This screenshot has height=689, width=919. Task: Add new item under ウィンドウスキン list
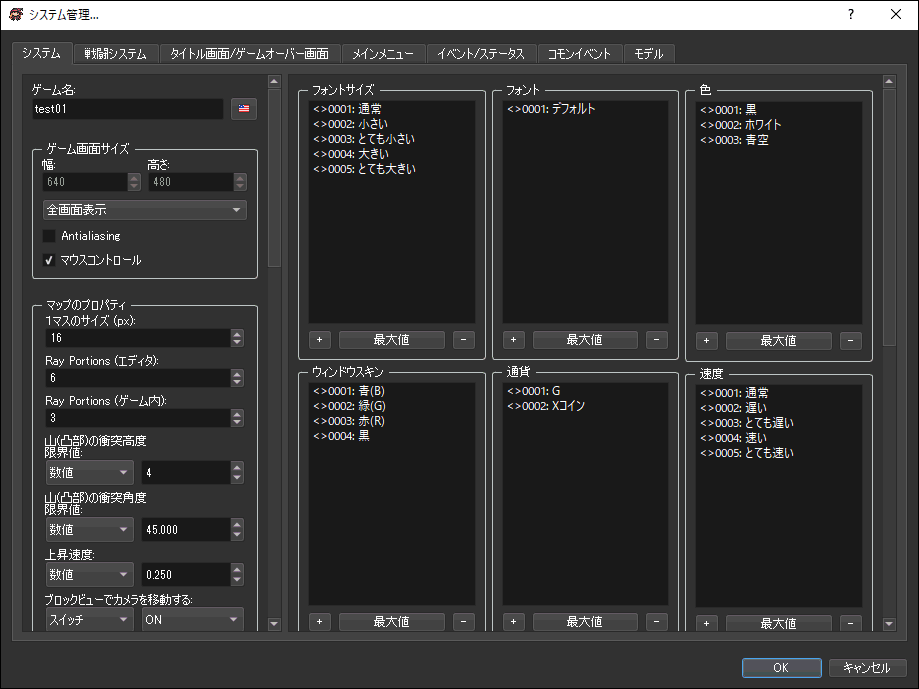[320, 622]
